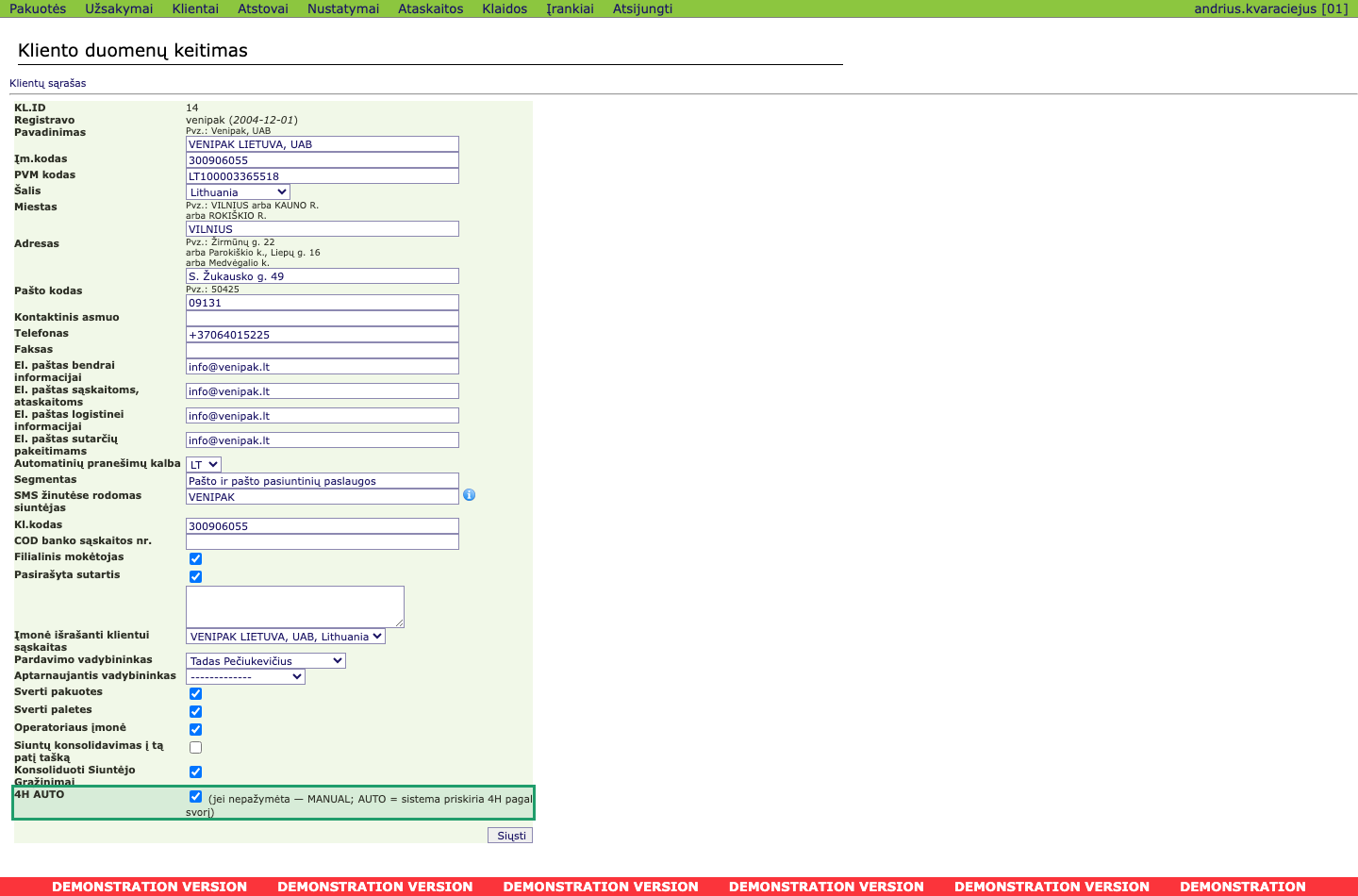Focus the Įm.kodas input field
This screenshot has width=1358, height=896.
click(323, 160)
